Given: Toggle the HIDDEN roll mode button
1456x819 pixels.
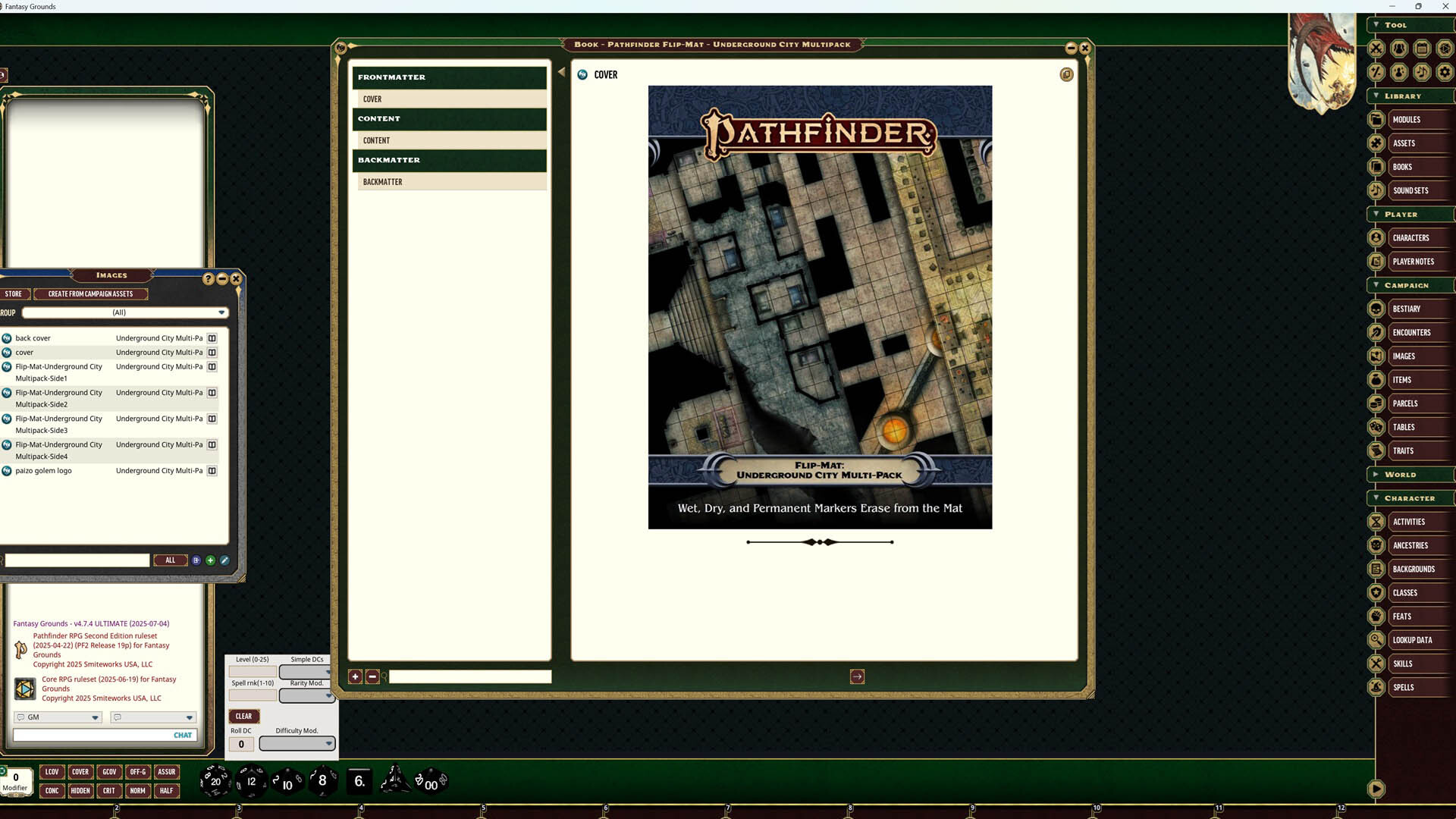Looking at the screenshot, I should (80, 790).
